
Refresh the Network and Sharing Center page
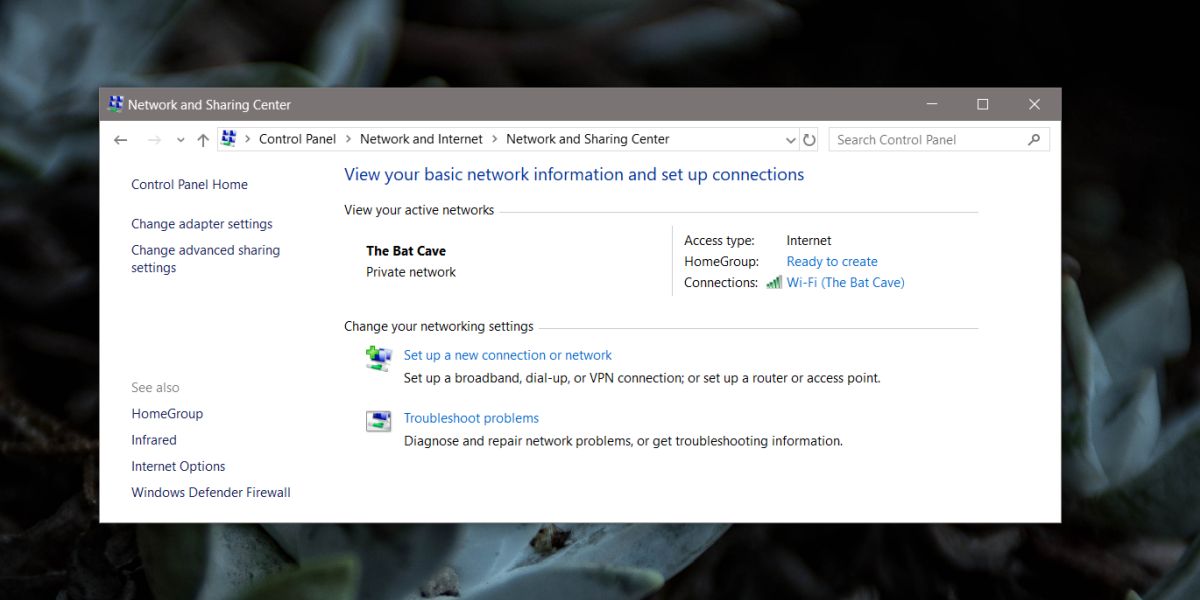tap(810, 140)
